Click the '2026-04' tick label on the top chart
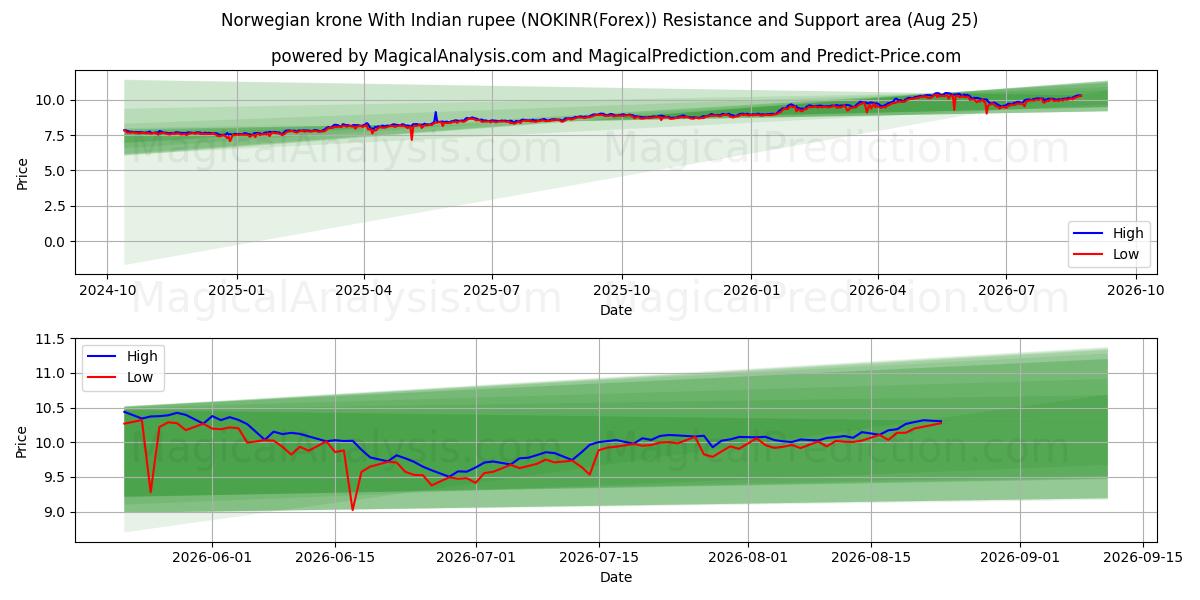 [x=877, y=290]
